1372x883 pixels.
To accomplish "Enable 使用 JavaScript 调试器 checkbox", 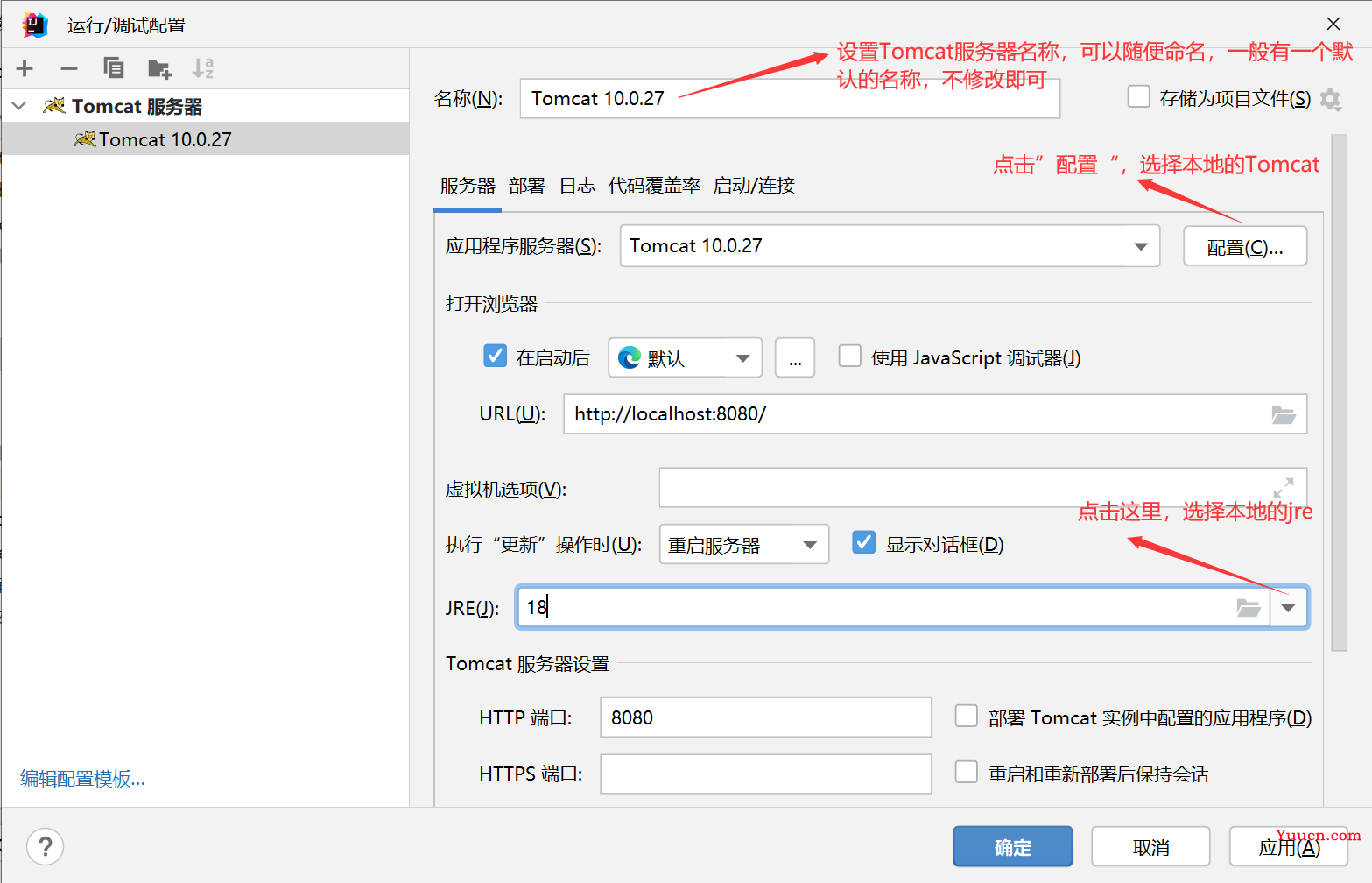I will (850, 356).
